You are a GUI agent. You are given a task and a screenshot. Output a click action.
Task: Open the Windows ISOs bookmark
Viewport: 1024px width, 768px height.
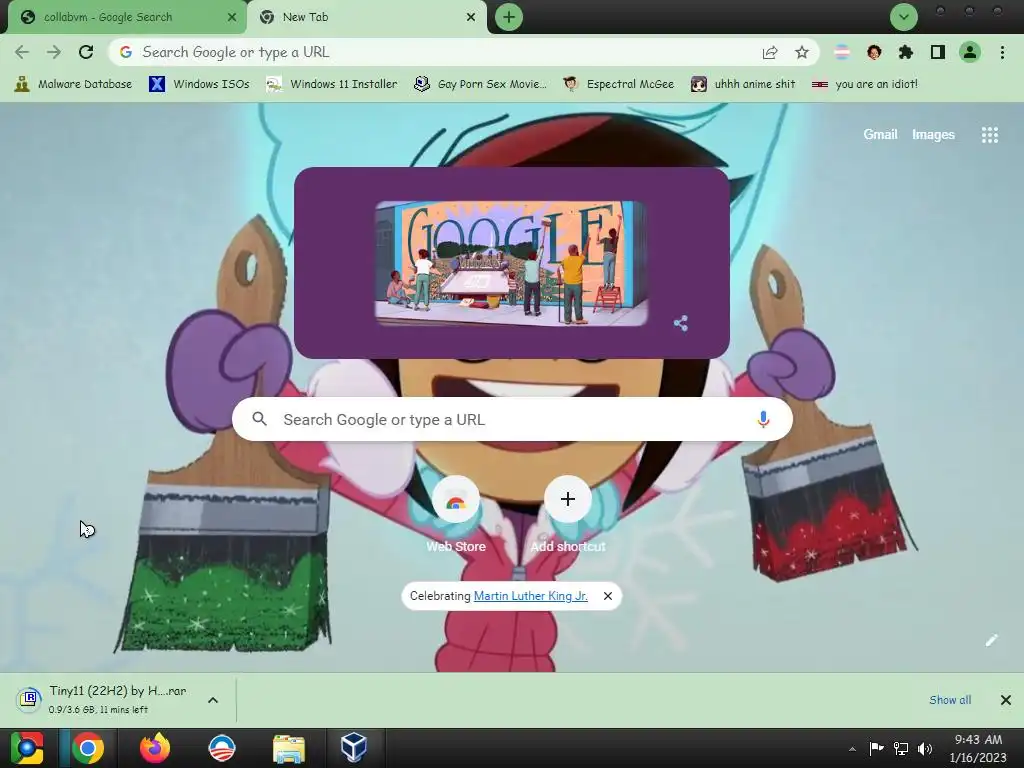(x=199, y=84)
